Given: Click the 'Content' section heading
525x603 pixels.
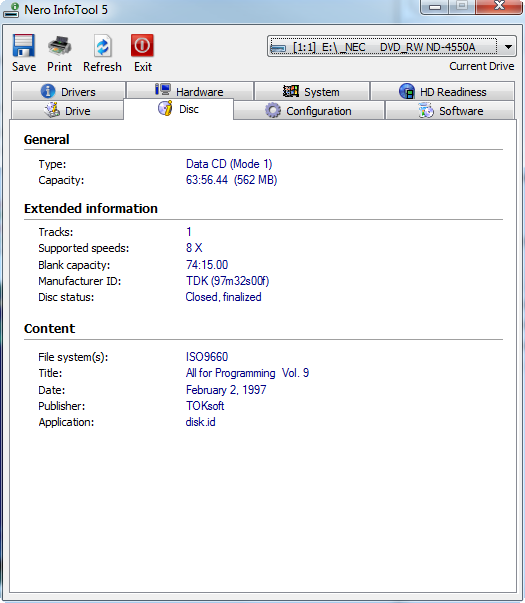Looking at the screenshot, I should (x=49, y=328).
